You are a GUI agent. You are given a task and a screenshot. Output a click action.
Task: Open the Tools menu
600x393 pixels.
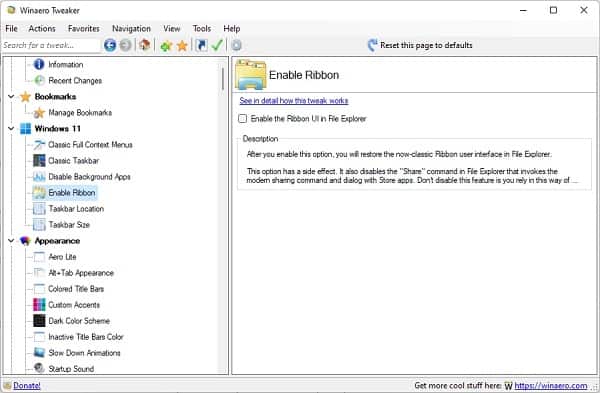(202, 29)
